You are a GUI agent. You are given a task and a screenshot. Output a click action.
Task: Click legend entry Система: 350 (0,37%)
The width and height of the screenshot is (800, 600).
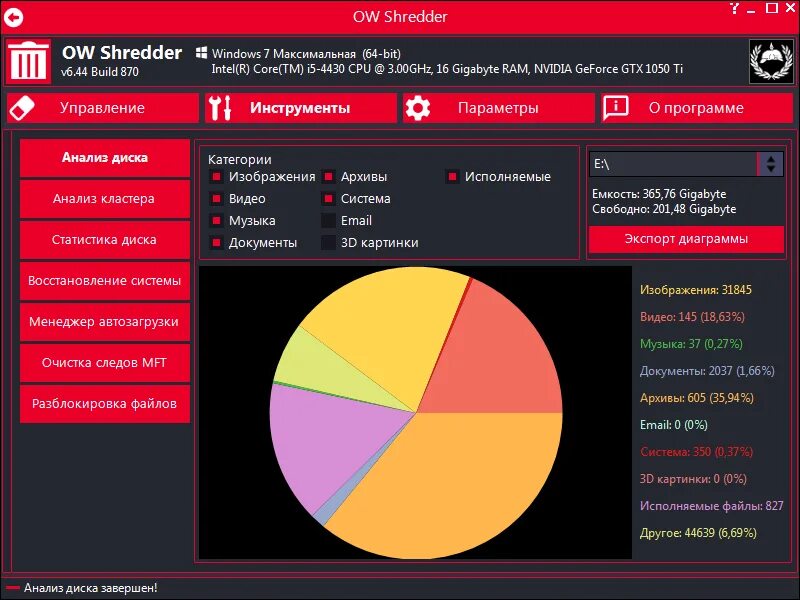click(696, 452)
